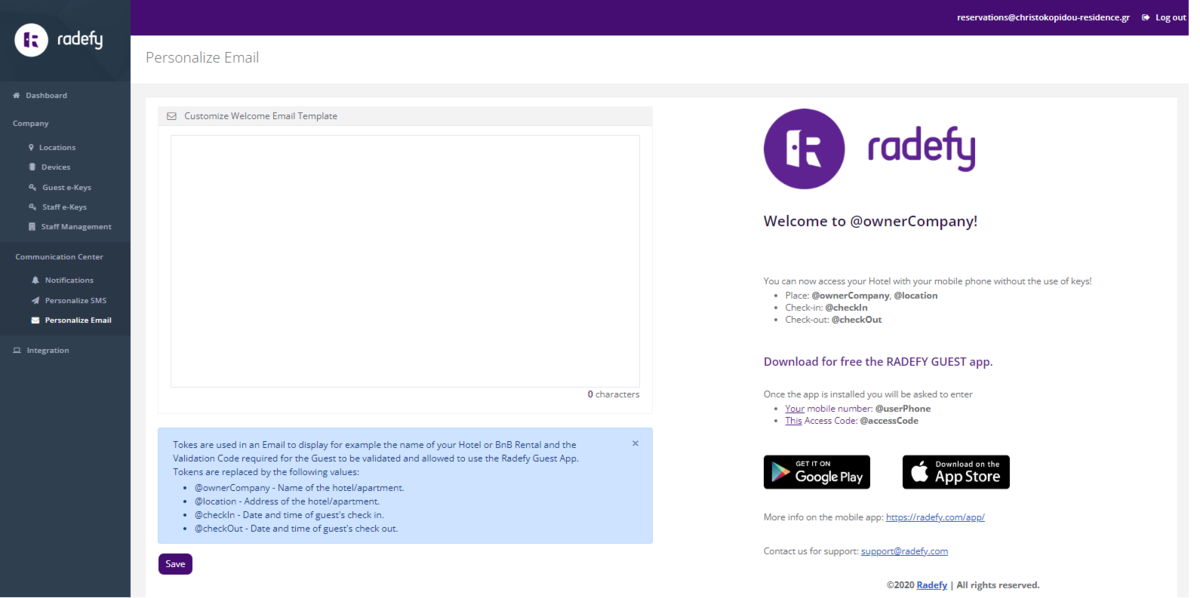1200x598 pixels.
Task: Click the Personalize Email page title
Action: click(202, 58)
